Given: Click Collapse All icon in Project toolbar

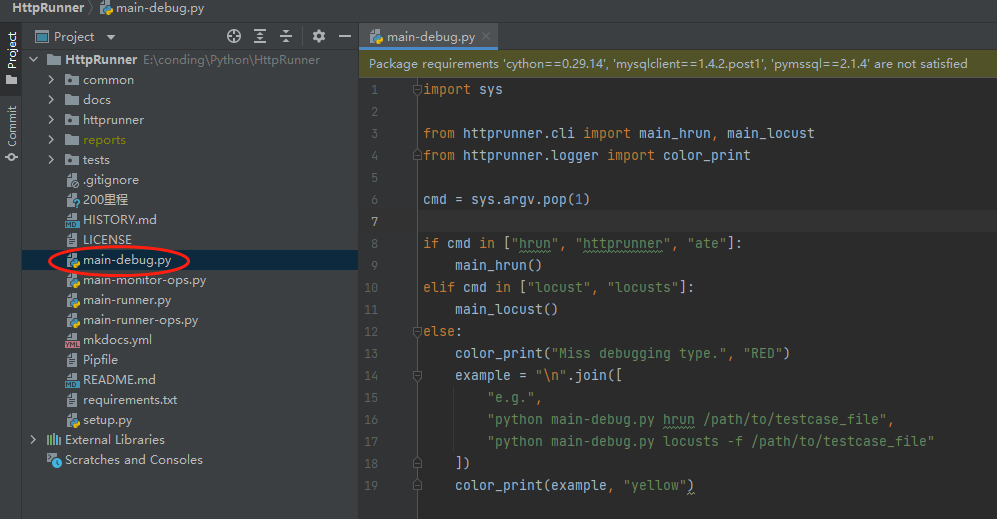Looking at the screenshot, I should [x=286, y=36].
